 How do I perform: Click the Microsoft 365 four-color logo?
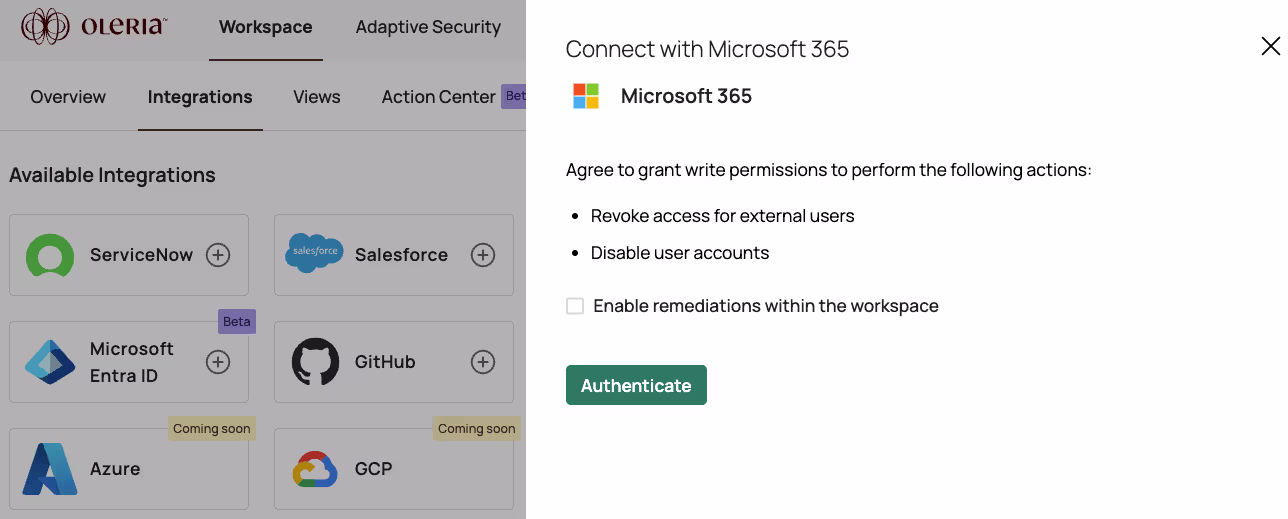pyautogui.click(x=586, y=96)
